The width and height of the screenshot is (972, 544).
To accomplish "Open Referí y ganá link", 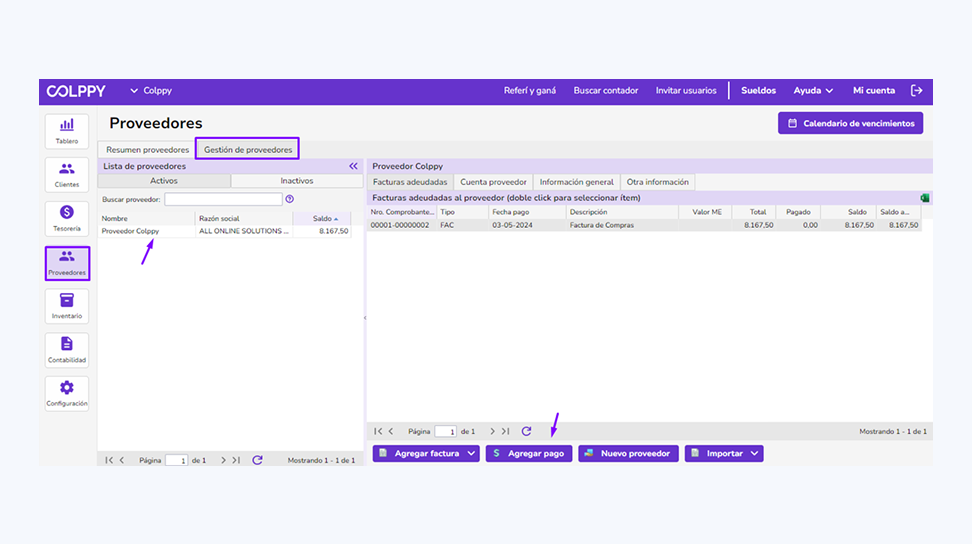I will pyautogui.click(x=529, y=90).
